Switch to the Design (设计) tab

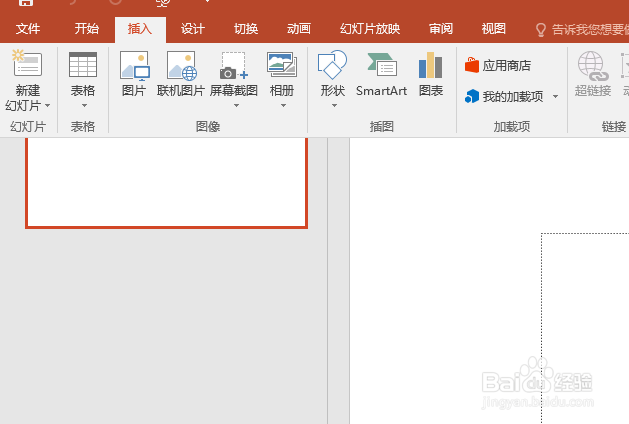click(193, 29)
